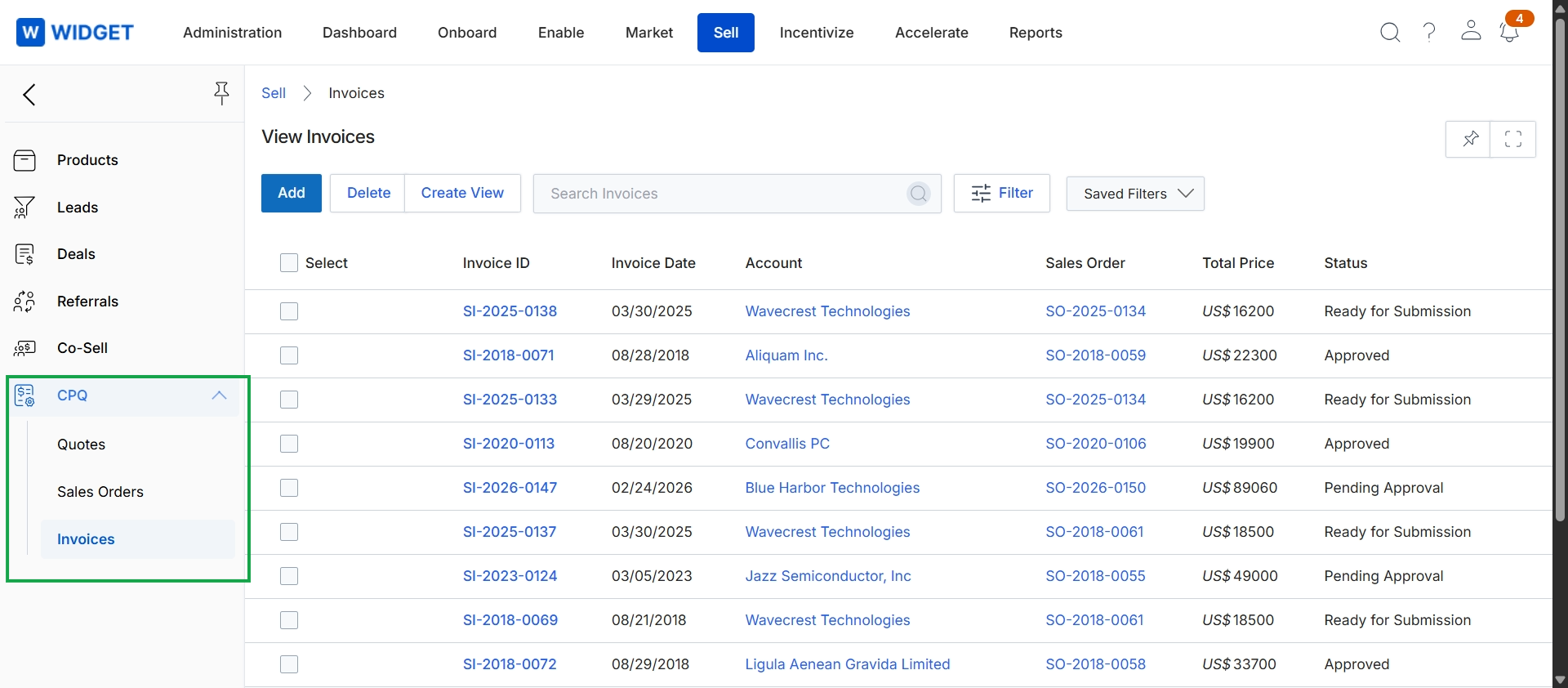
Task: Open Aliquam Inc. account link
Action: [786, 355]
